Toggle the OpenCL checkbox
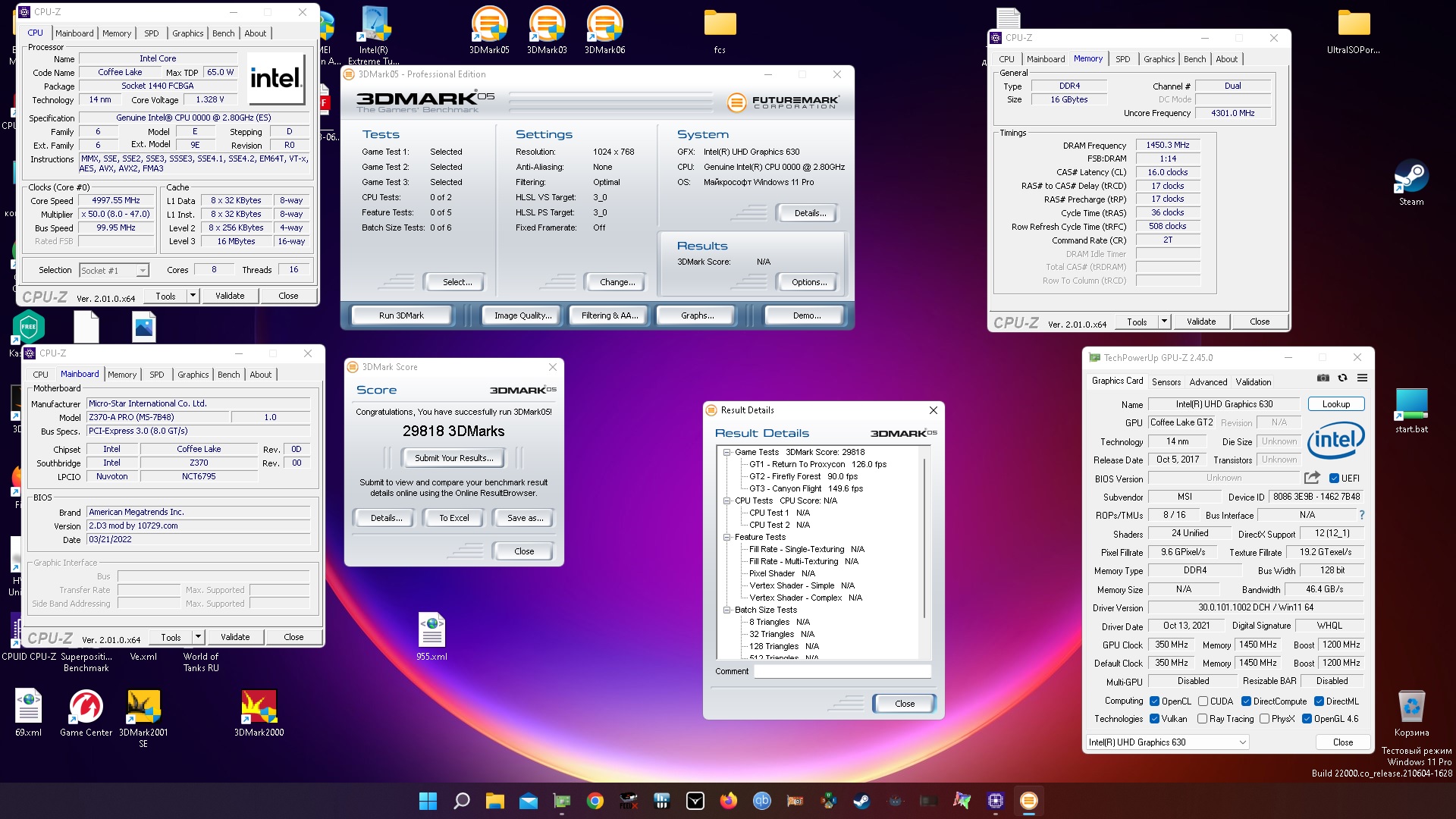 coord(1154,701)
